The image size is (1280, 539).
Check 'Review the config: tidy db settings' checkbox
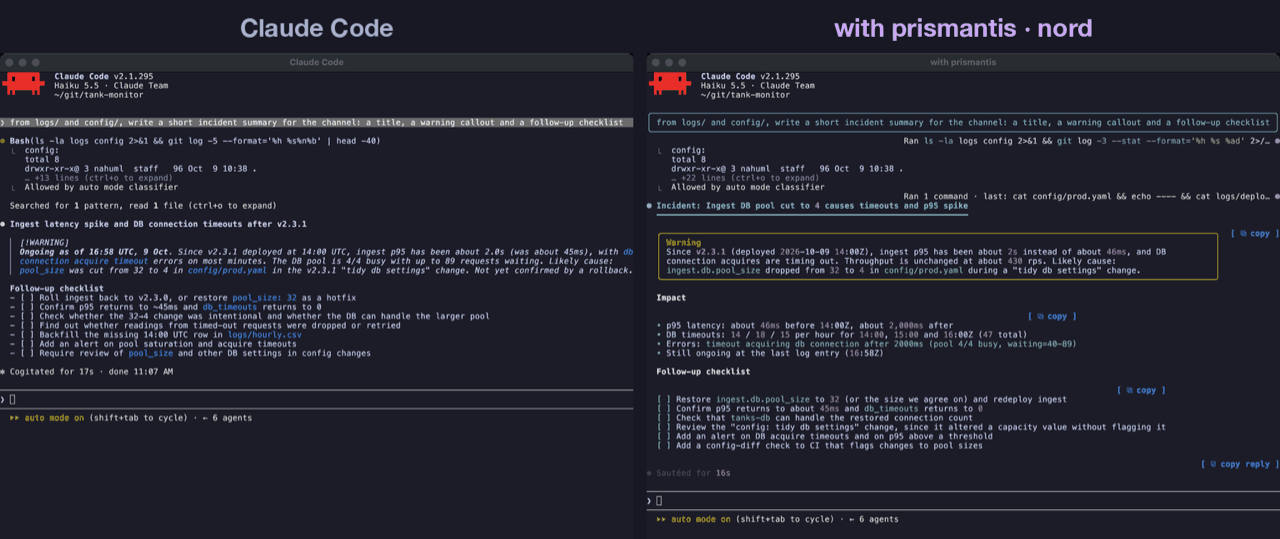point(664,427)
